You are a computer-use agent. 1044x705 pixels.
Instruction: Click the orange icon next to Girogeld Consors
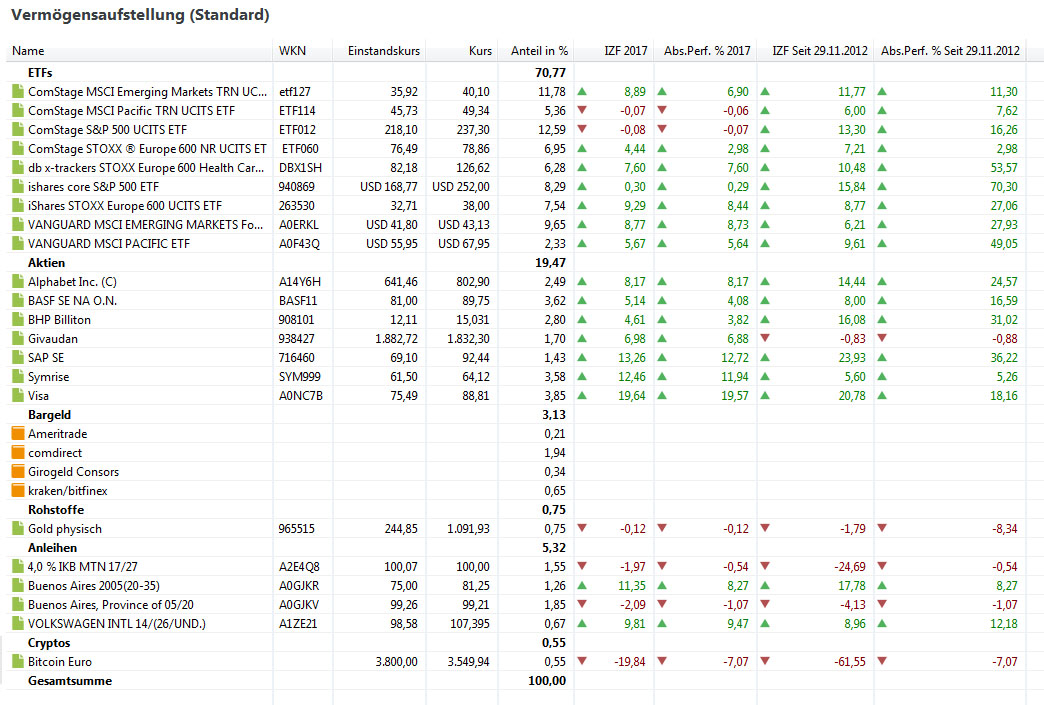18,471
